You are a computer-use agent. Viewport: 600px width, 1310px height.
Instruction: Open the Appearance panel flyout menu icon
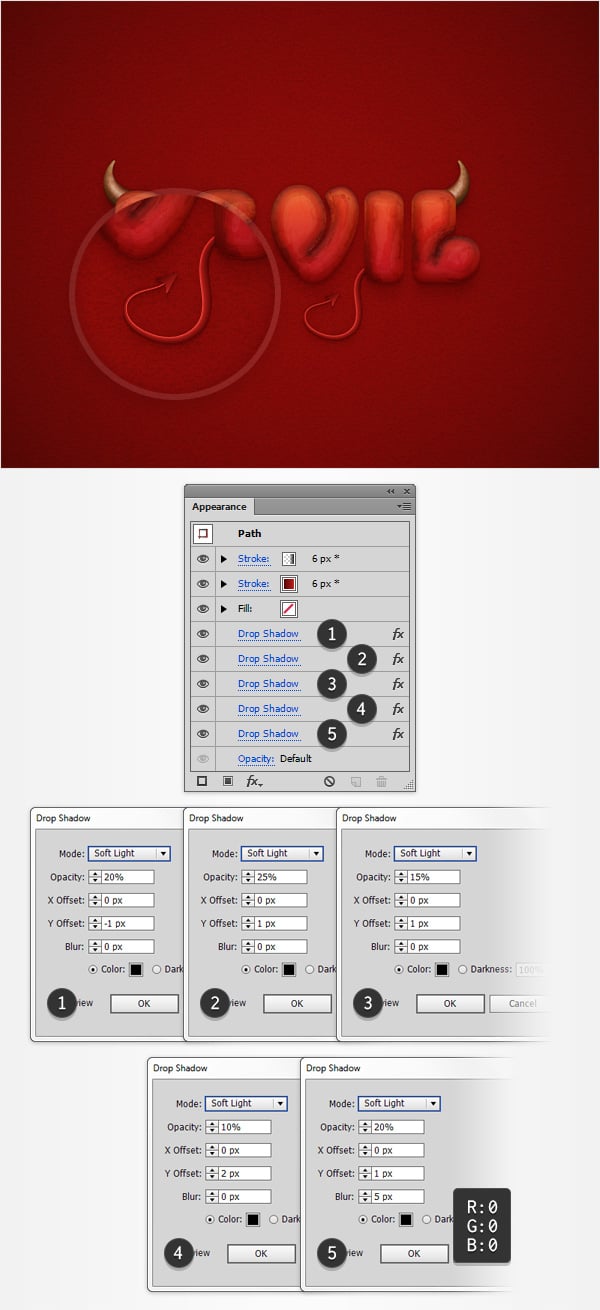coord(405,507)
